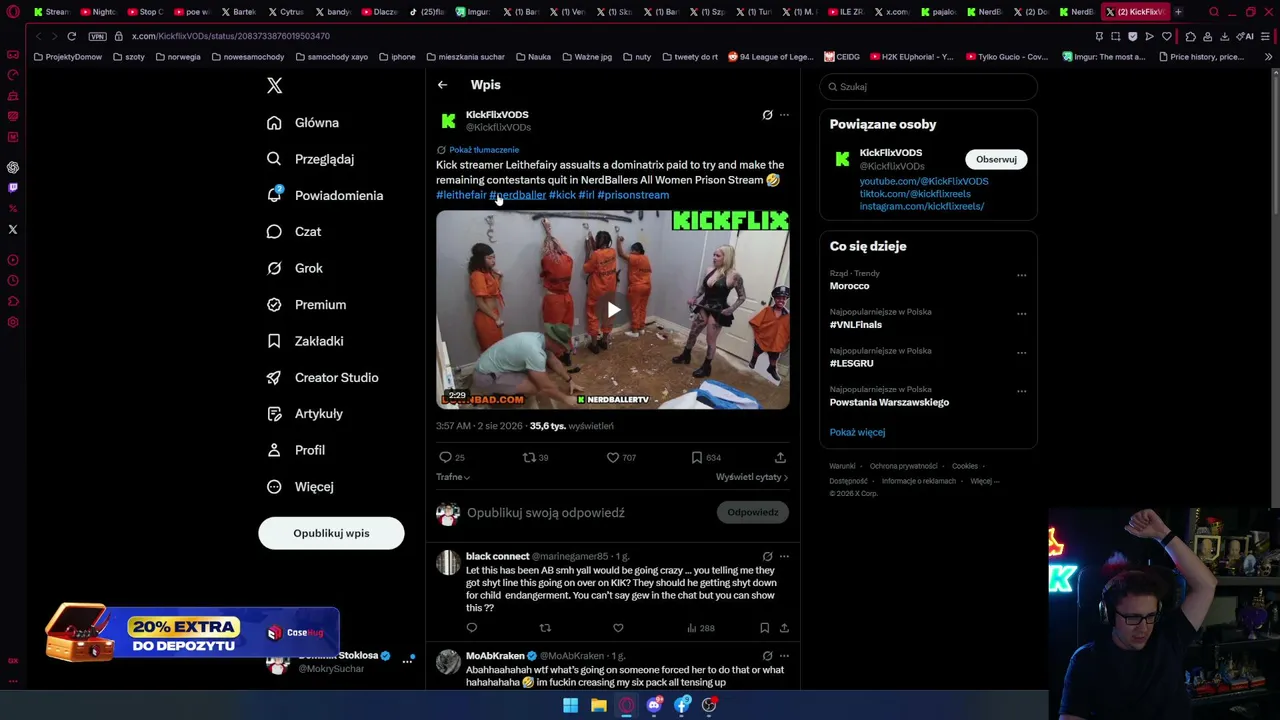Bookmark black connect's comment
This screenshot has height=720, width=1280.
pos(764,628)
